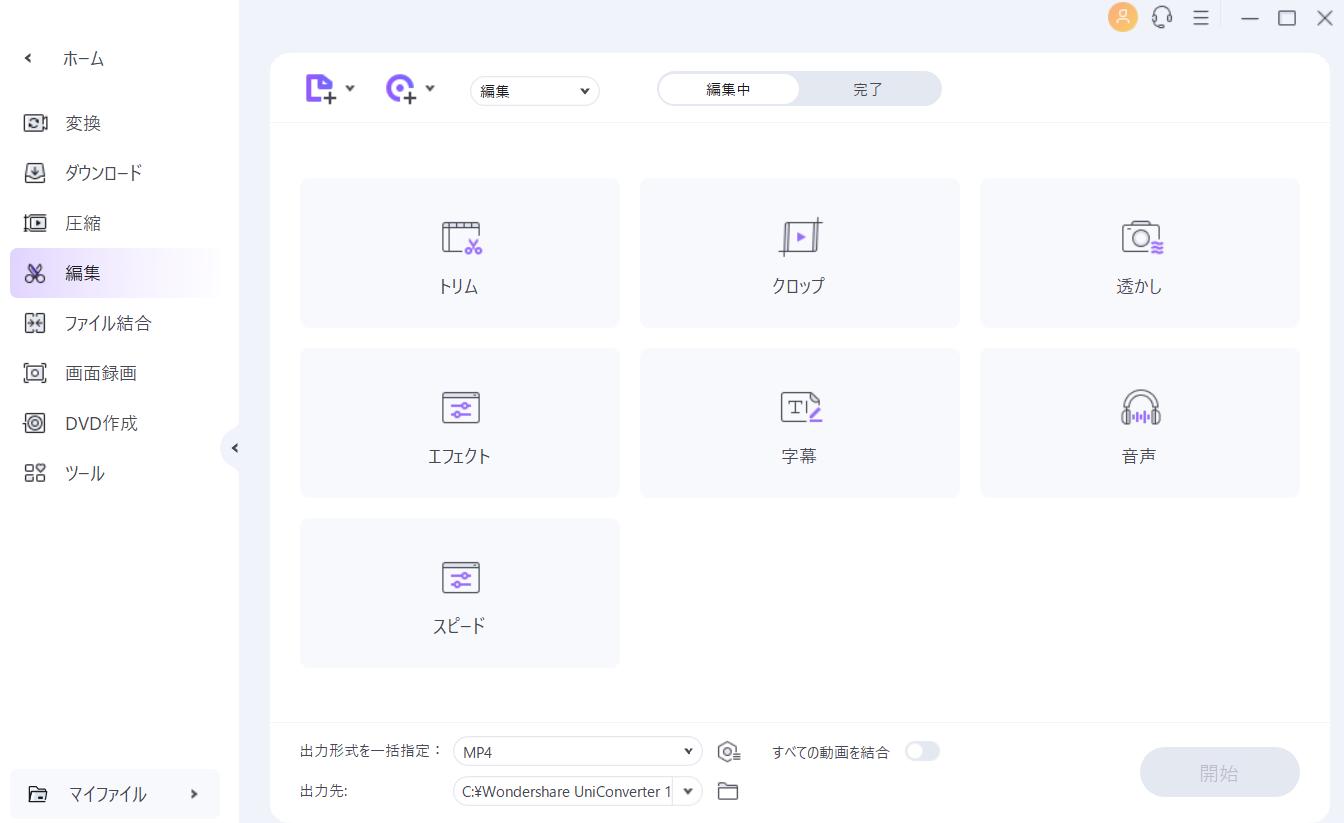Click the 開始 button
The height and width of the screenshot is (823, 1344).
(1219, 773)
